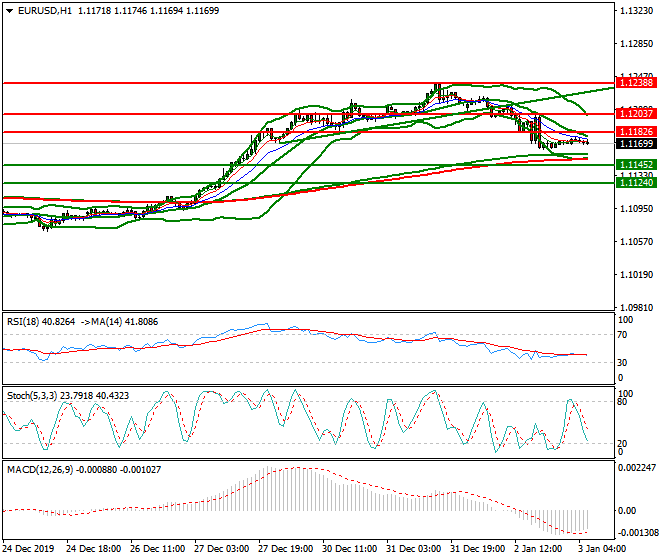Select the 24 Dec 18:00 time axis label

tap(93, 549)
